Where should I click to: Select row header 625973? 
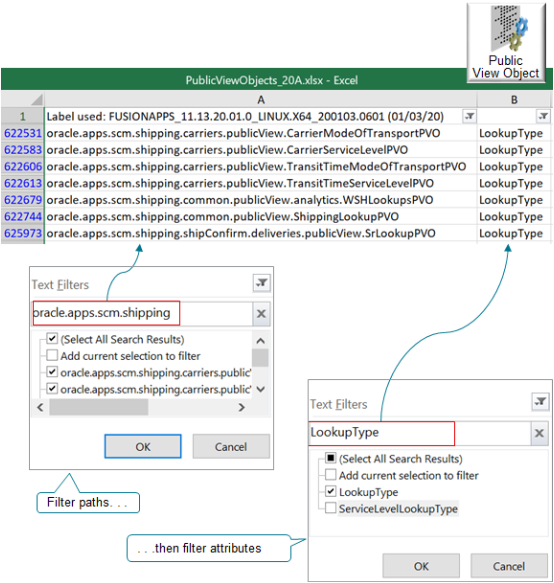[23, 233]
